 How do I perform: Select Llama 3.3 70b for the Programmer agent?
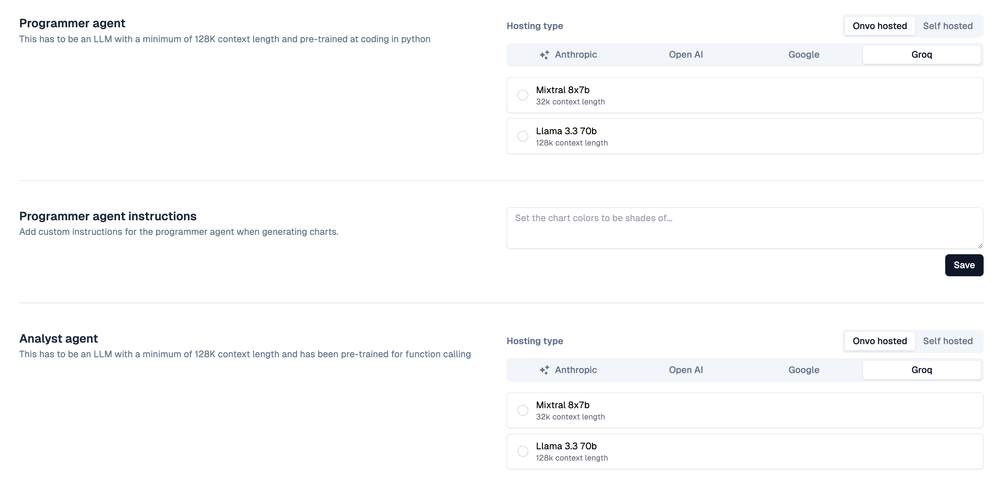[x=523, y=136]
